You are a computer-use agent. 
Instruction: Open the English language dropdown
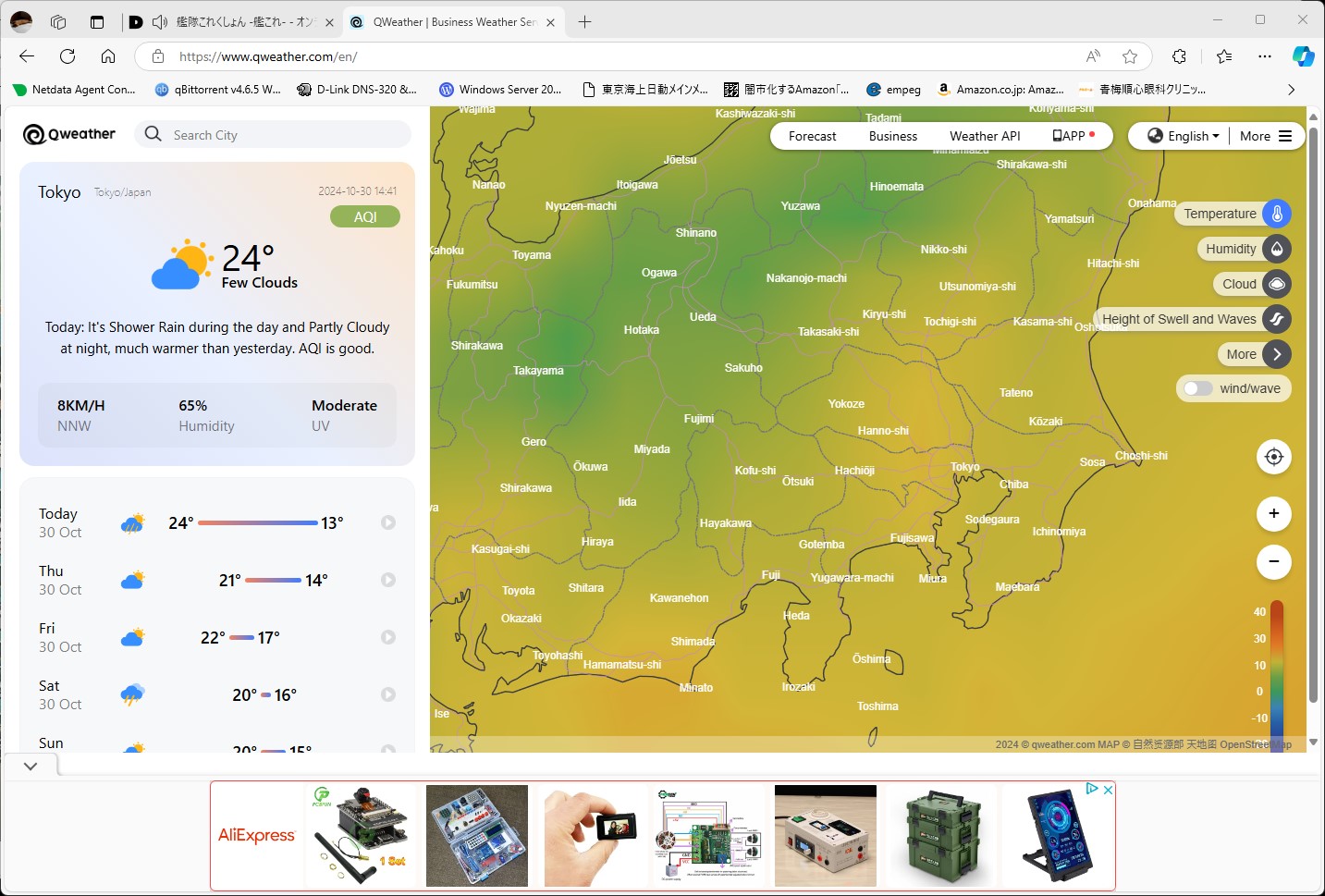click(1184, 136)
